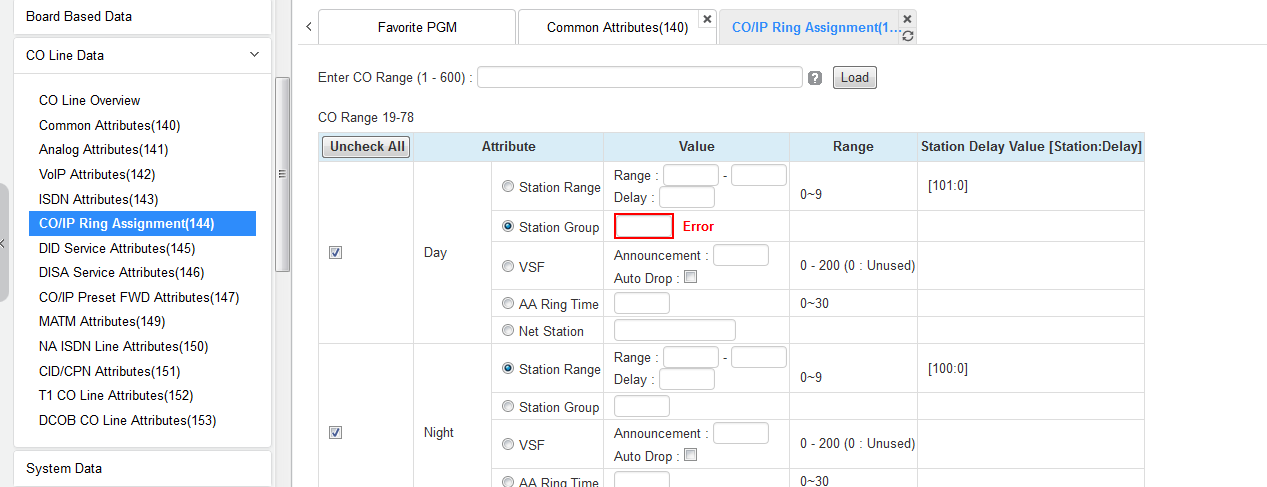Expand the Board Based Data section

[140, 16]
